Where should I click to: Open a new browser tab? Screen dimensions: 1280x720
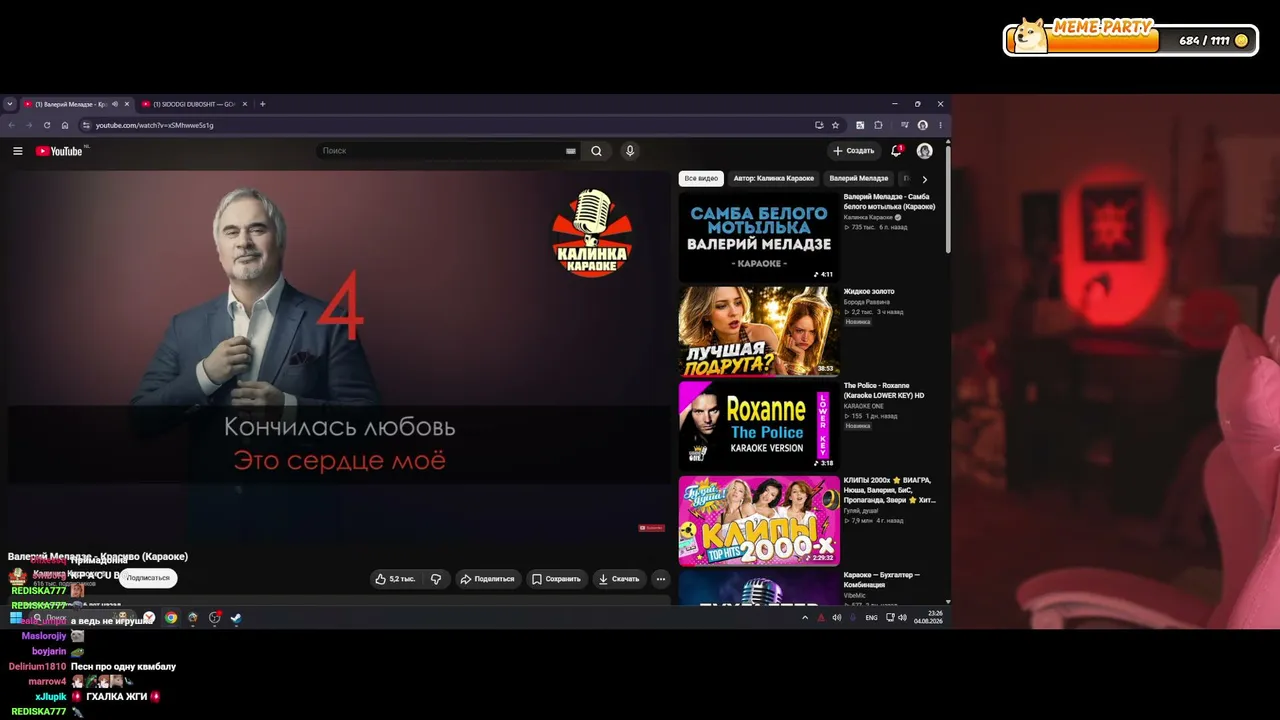[263, 104]
